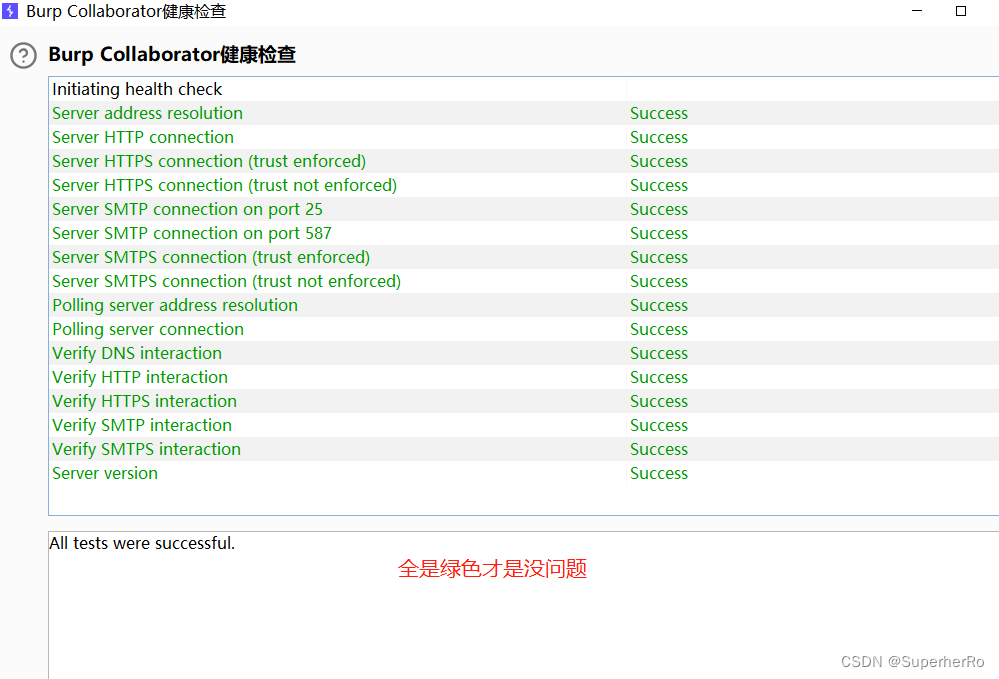This screenshot has height=679, width=999.
Task: Select the Server HTTP connection entry
Action: [142, 137]
